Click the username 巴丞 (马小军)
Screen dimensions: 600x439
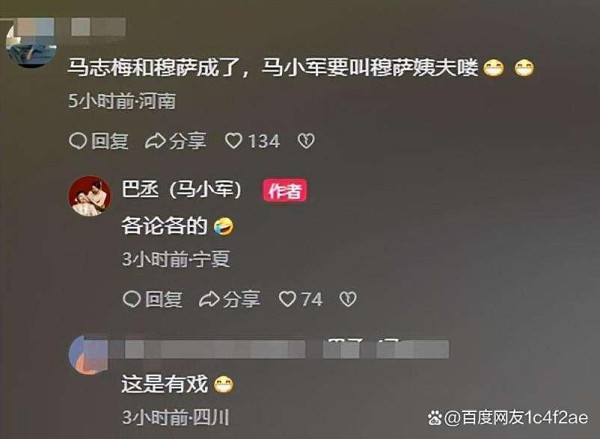point(181,190)
